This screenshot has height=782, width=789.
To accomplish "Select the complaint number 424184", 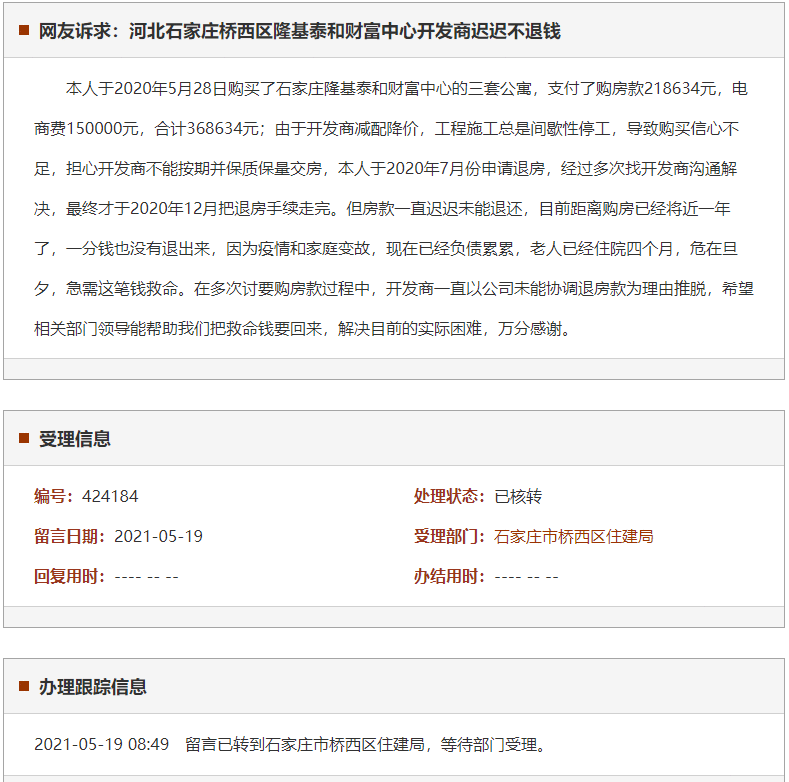I will [110, 496].
